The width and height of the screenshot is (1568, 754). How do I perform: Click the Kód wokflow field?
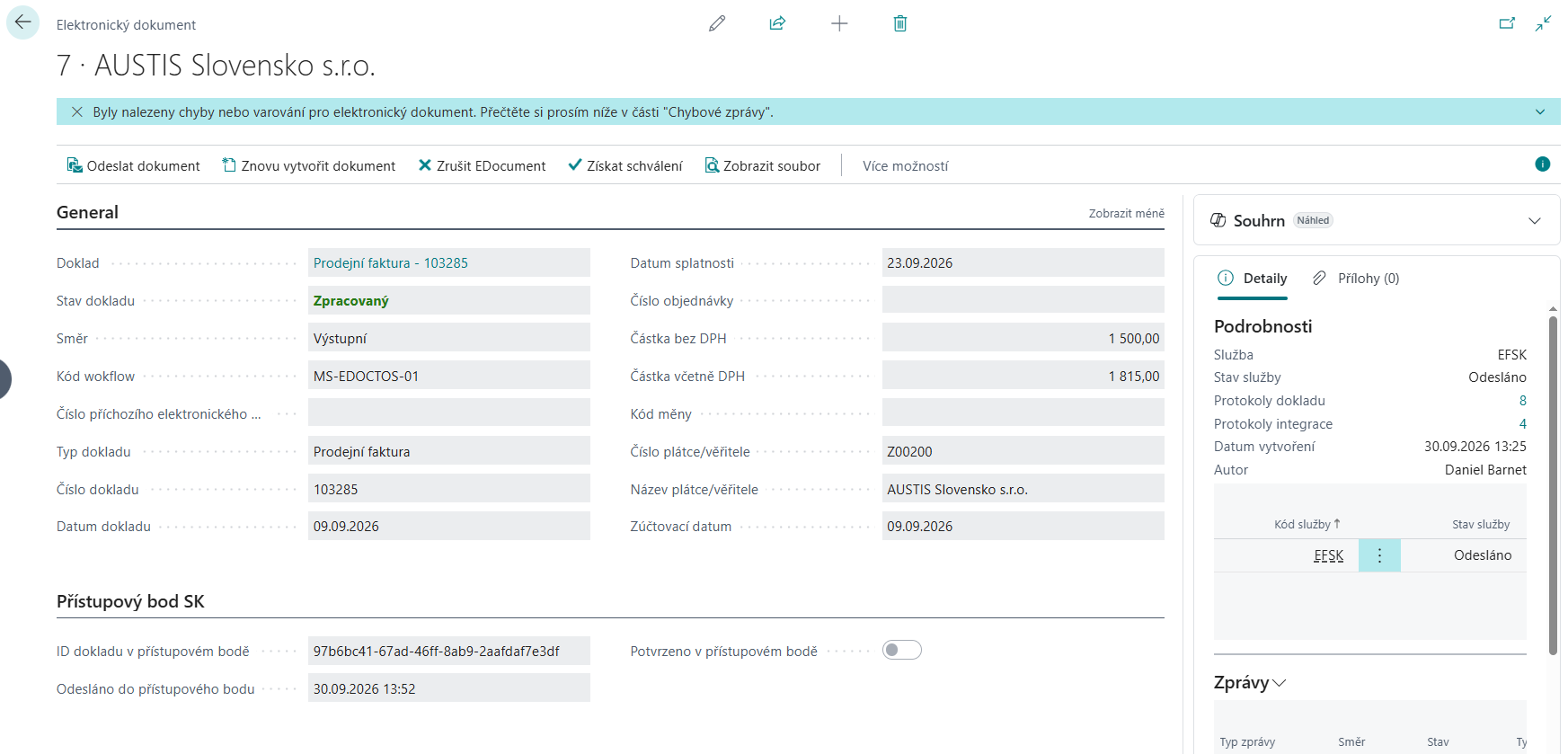click(x=449, y=376)
